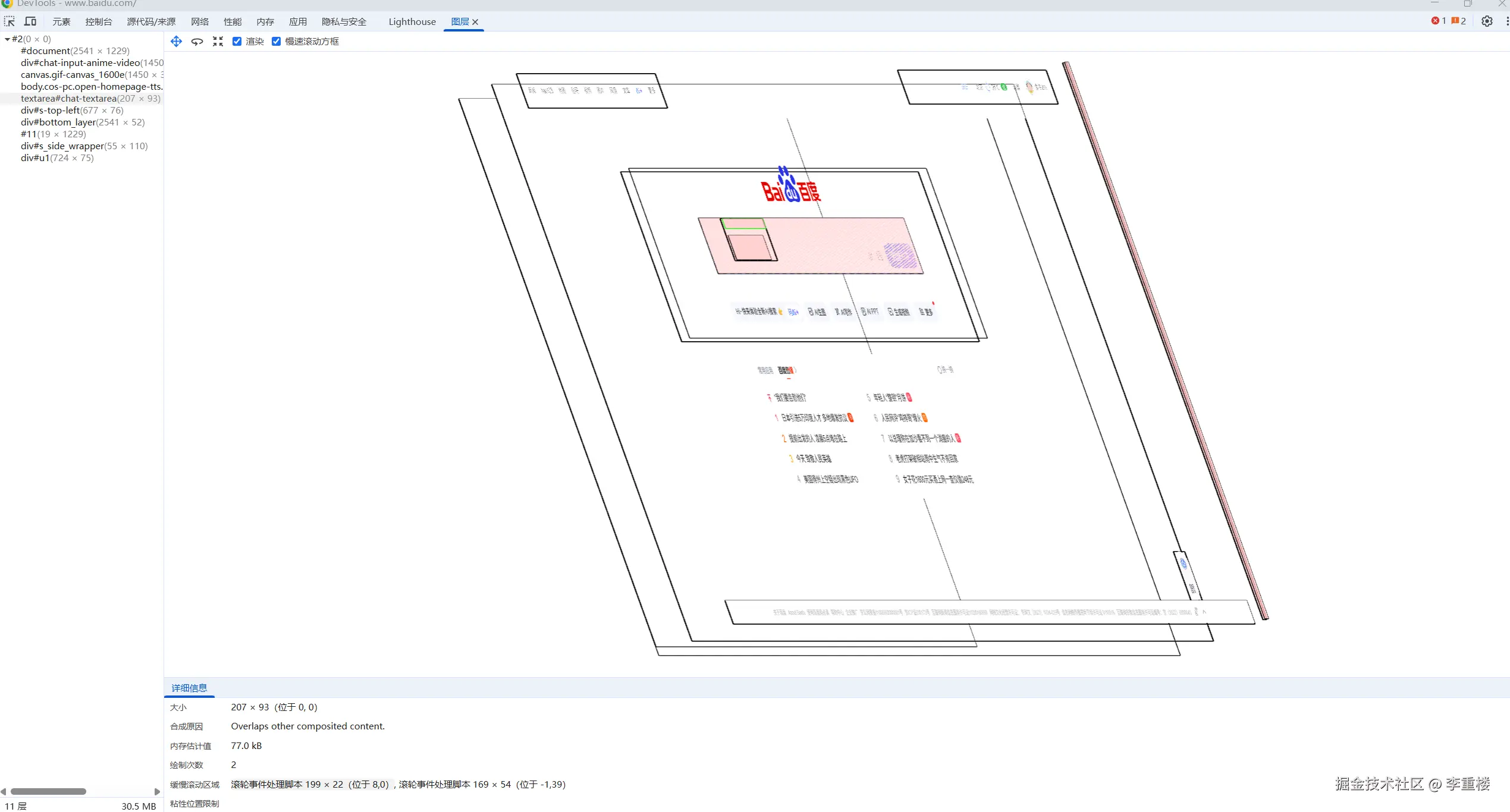
Task: Click the layer tree scroll right arrow
Action: coord(157,791)
